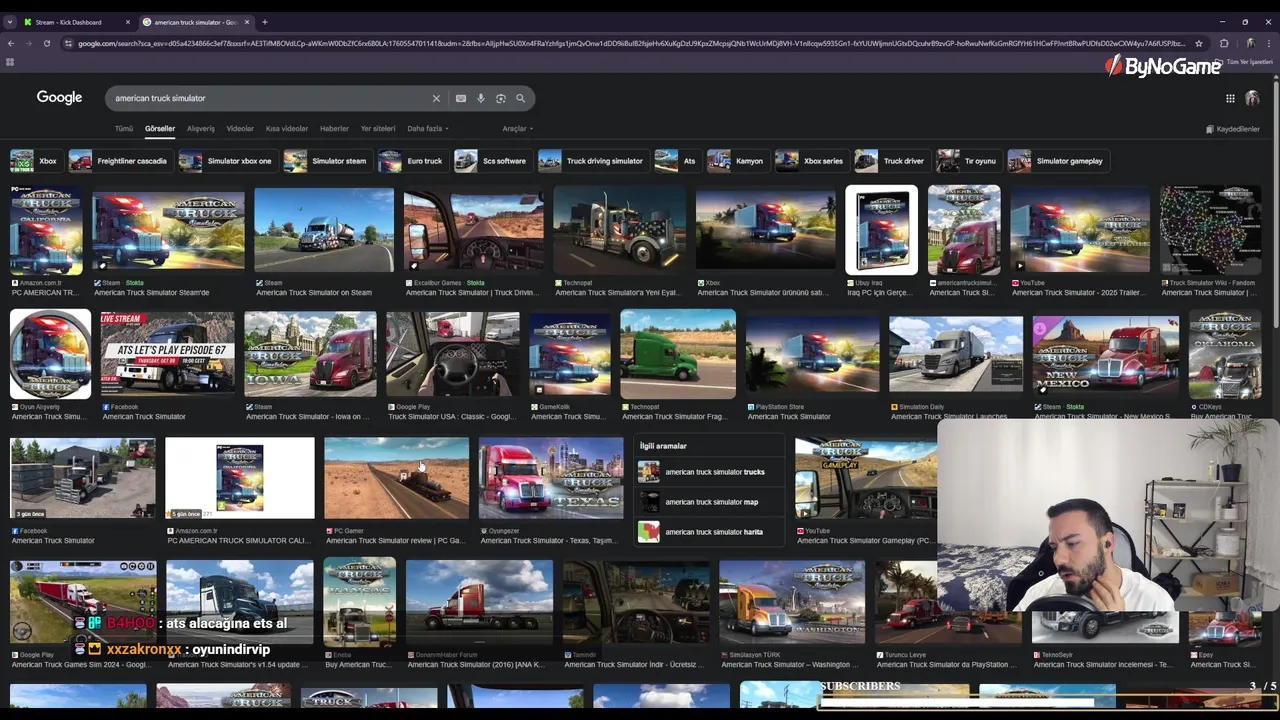This screenshot has width=1280, height=720.
Task: Switch to the 'Alışveriş' tab
Action: (201, 128)
